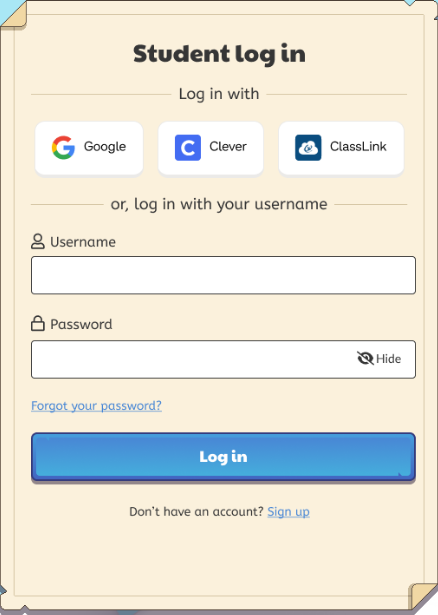The width and height of the screenshot is (438, 615).
Task: Sign in using the Clever label
Action: pyautogui.click(x=228, y=146)
